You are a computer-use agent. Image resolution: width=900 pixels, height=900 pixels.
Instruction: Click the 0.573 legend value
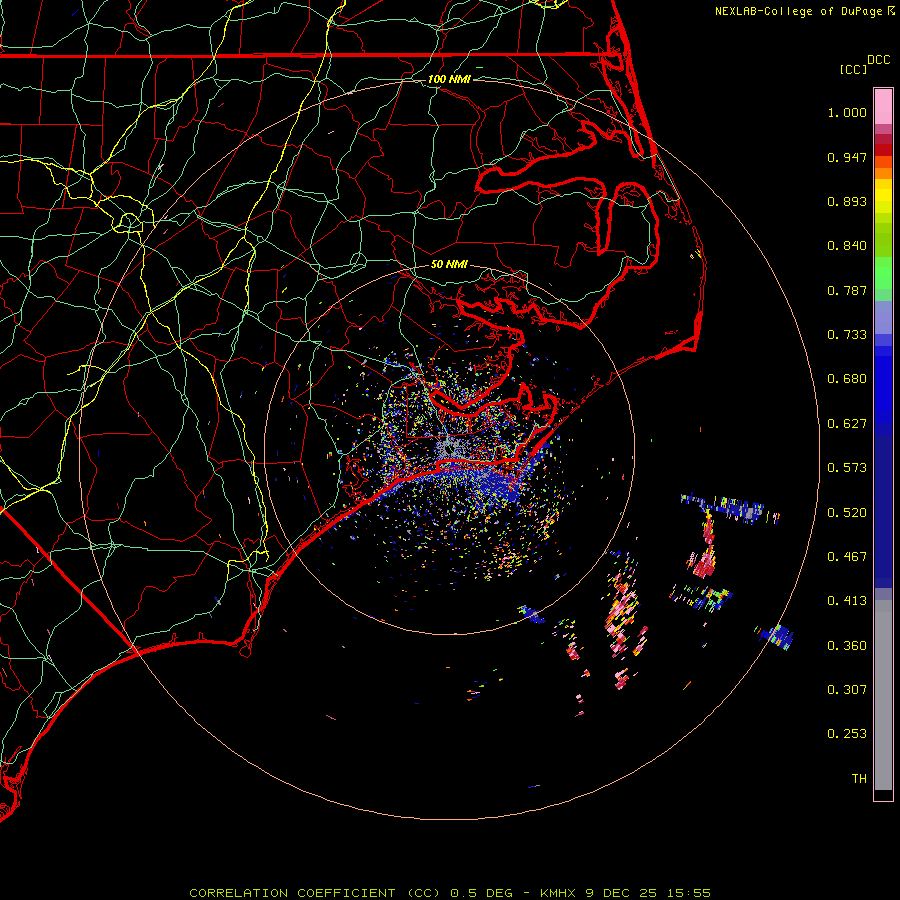(847, 468)
